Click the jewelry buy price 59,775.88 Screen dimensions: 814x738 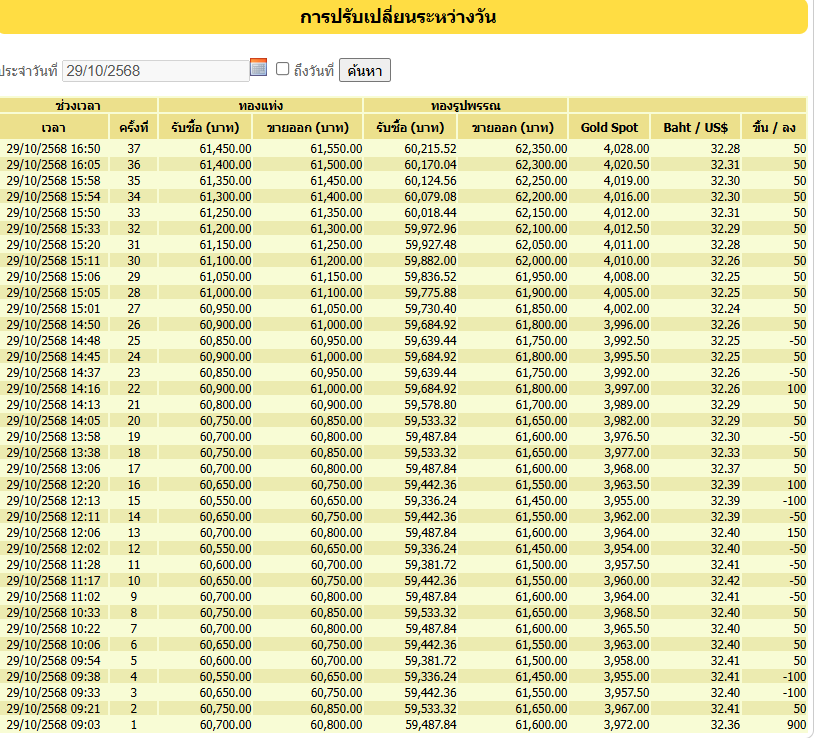pyautogui.click(x=430, y=293)
